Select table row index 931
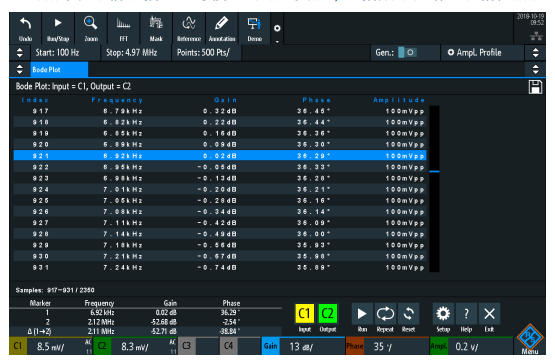This screenshot has width=555, height=361. [x=220, y=268]
